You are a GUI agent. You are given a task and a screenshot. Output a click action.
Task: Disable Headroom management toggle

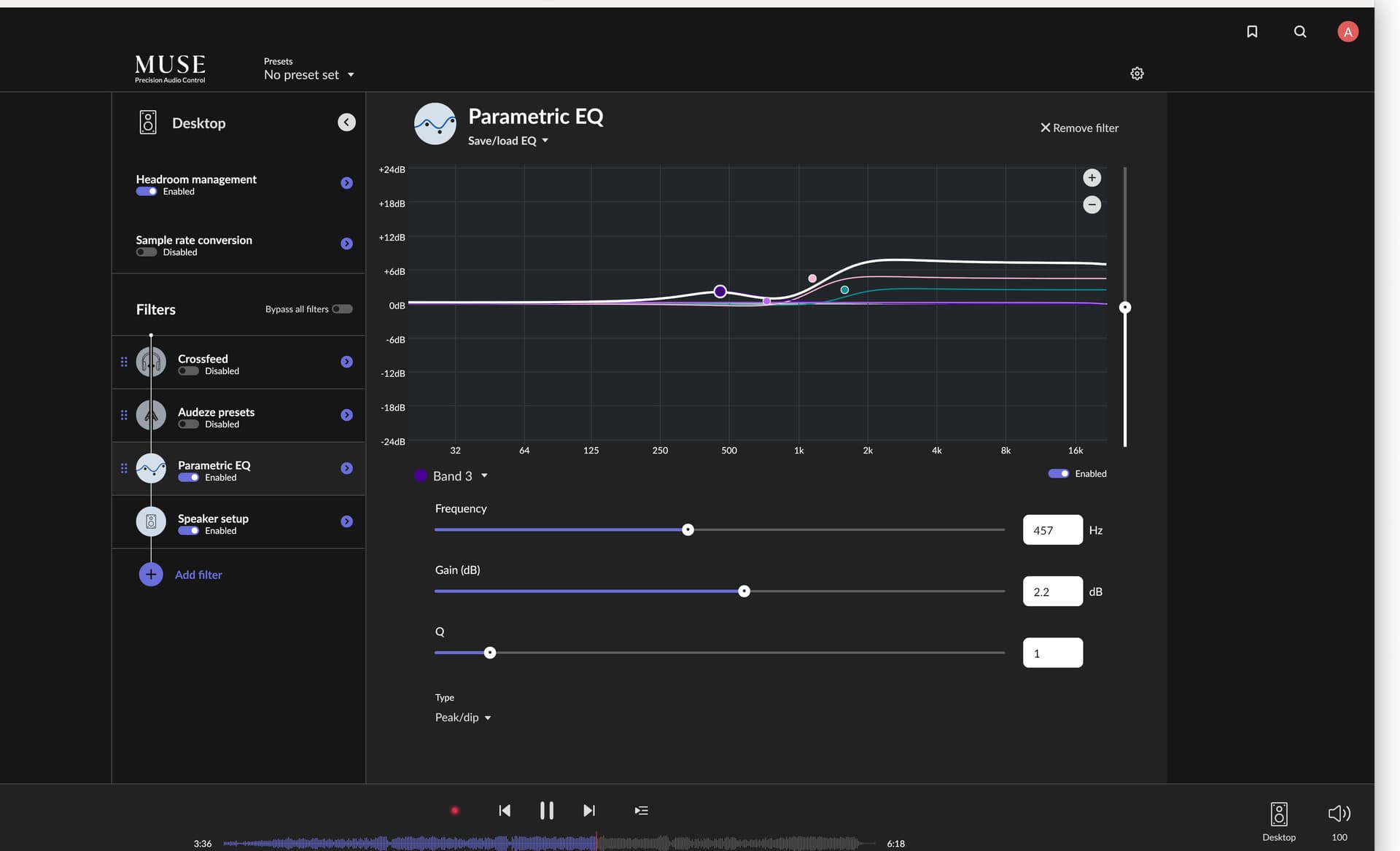point(147,192)
